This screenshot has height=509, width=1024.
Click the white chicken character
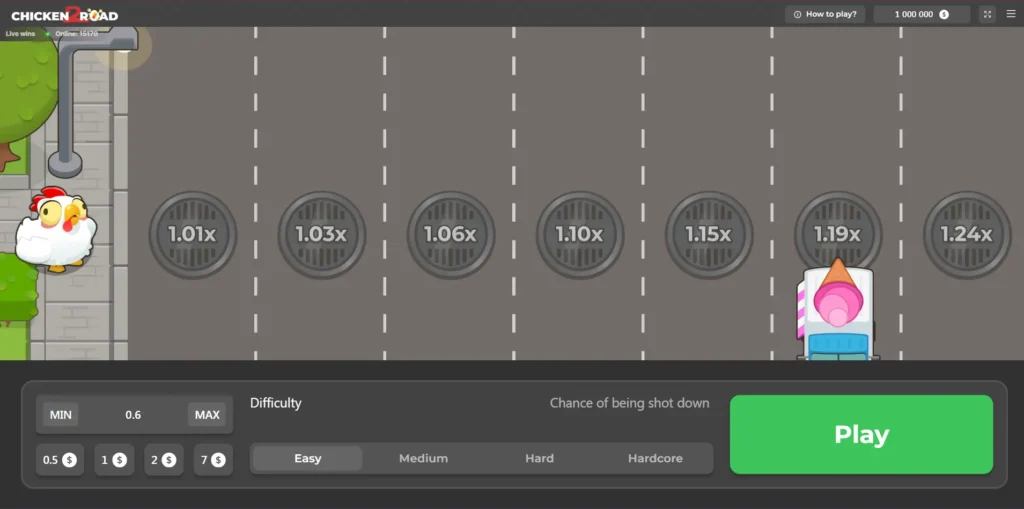coord(56,230)
